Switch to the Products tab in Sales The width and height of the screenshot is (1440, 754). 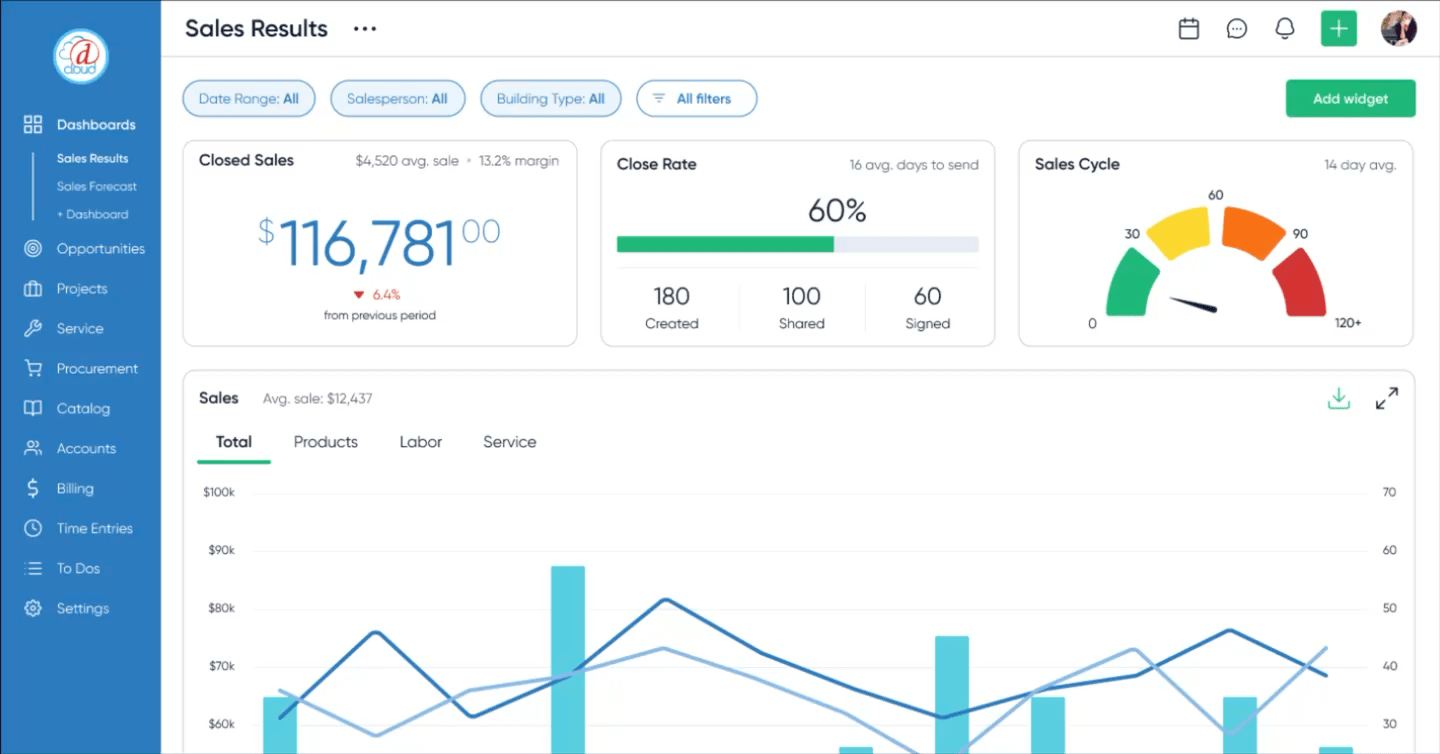(x=325, y=441)
